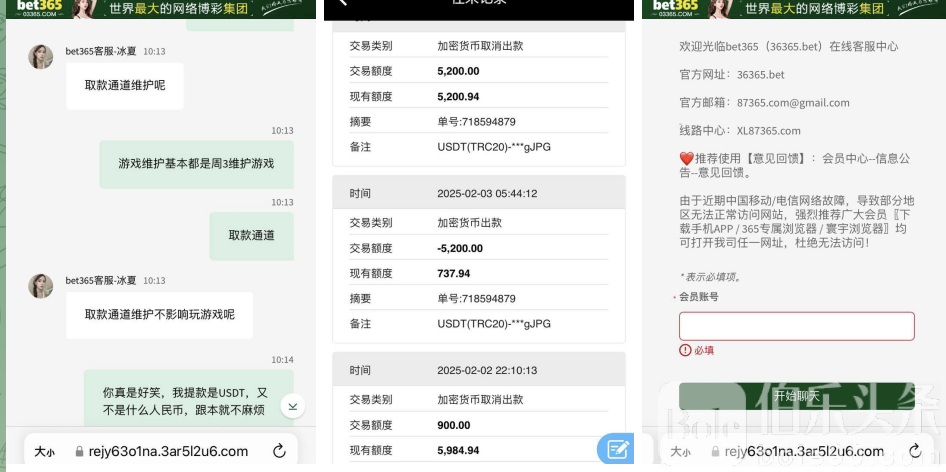The width and height of the screenshot is (946, 472).
Task: Open the 36365.bet official website link
Action: [x=760, y=75]
